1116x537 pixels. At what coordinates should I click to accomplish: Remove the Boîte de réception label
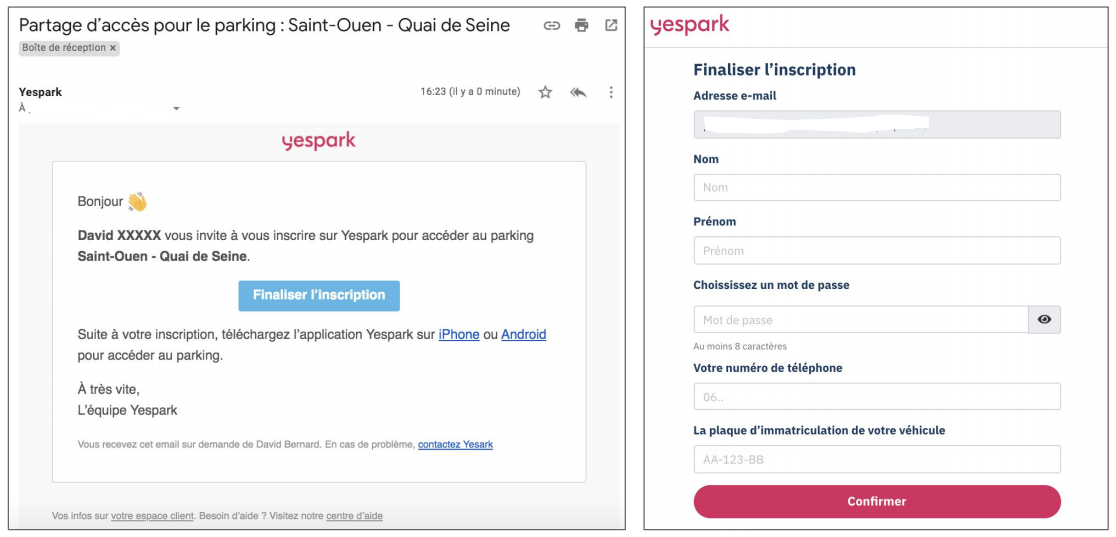(x=112, y=48)
